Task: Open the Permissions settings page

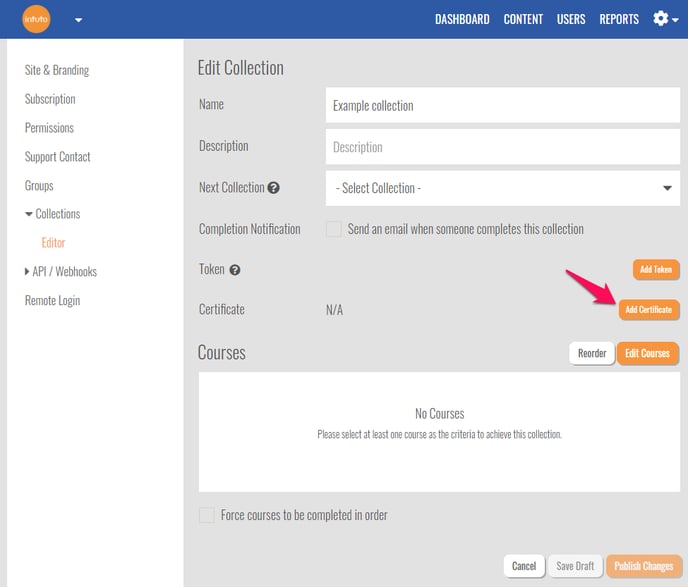Action: tap(49, 128)
